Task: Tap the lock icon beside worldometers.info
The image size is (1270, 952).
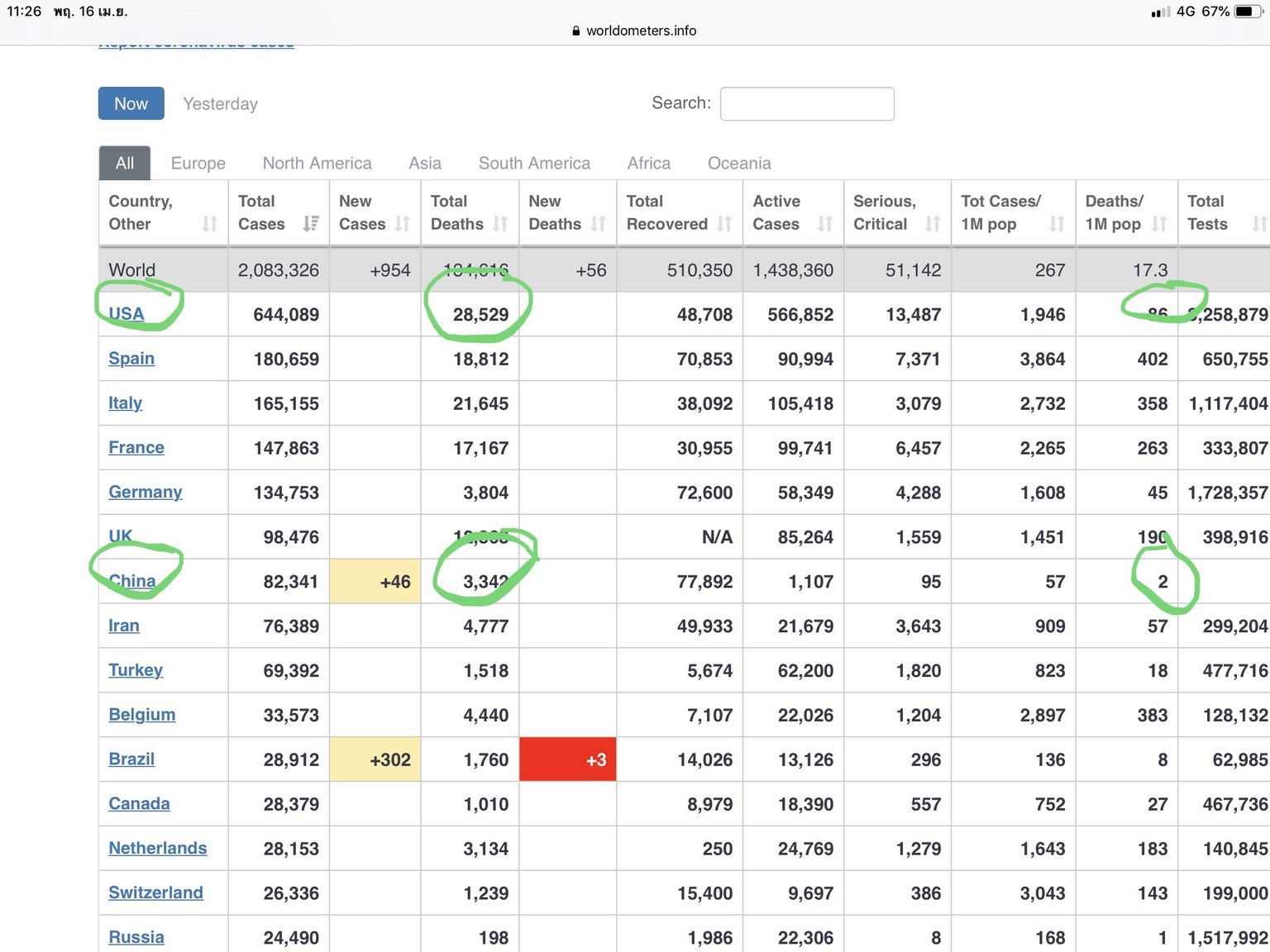Action: point(576,31)
